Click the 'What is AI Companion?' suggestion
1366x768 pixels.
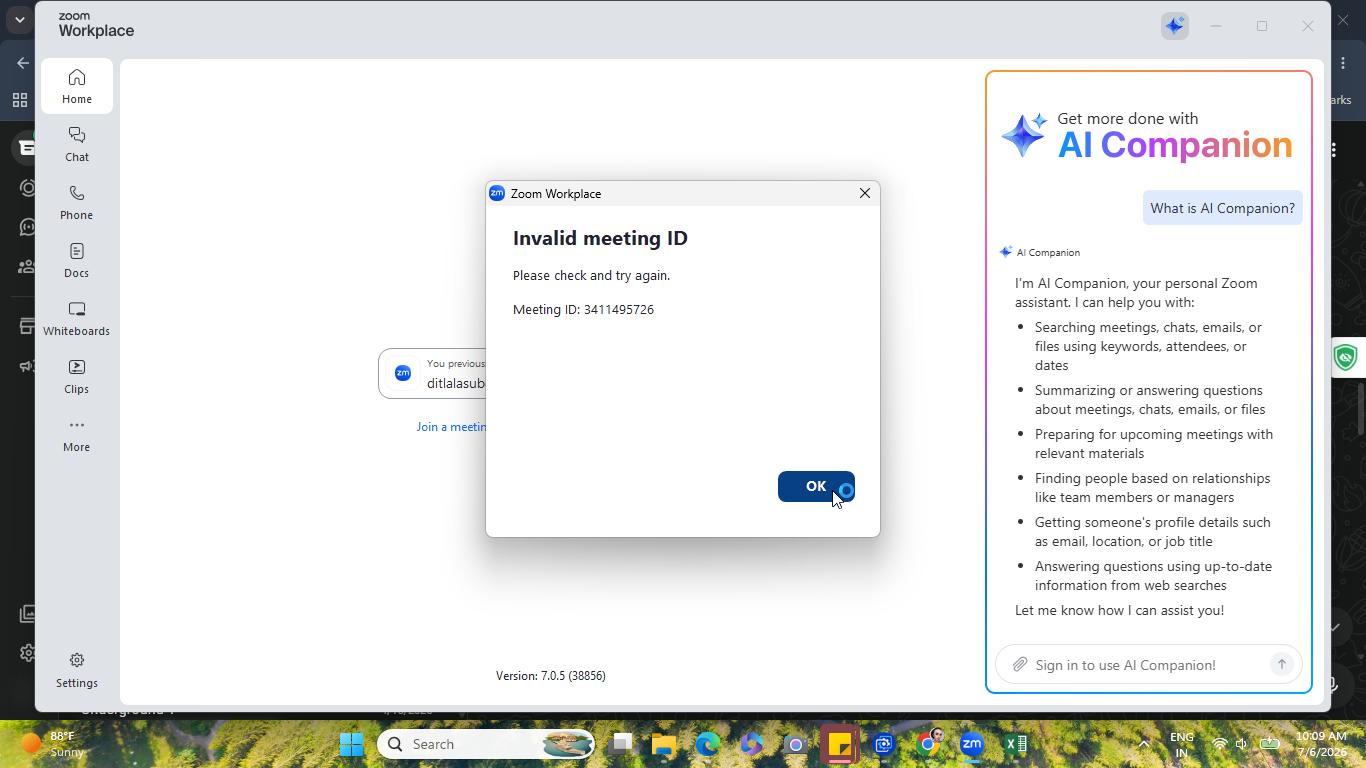point(1222,208)
